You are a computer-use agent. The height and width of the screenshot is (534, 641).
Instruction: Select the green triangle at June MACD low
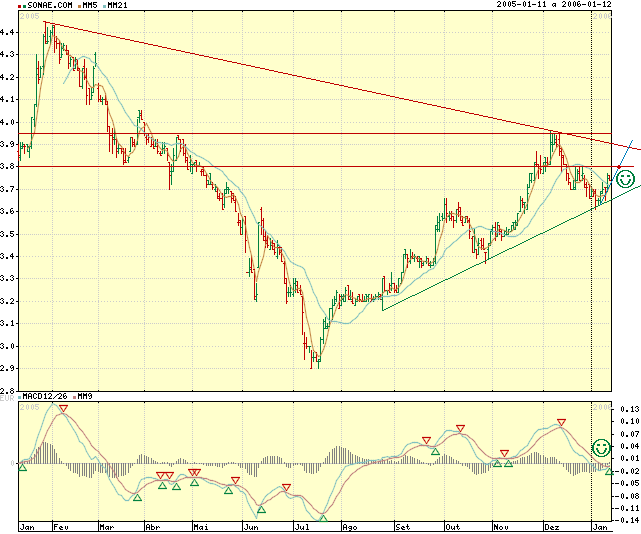(261, 509)
